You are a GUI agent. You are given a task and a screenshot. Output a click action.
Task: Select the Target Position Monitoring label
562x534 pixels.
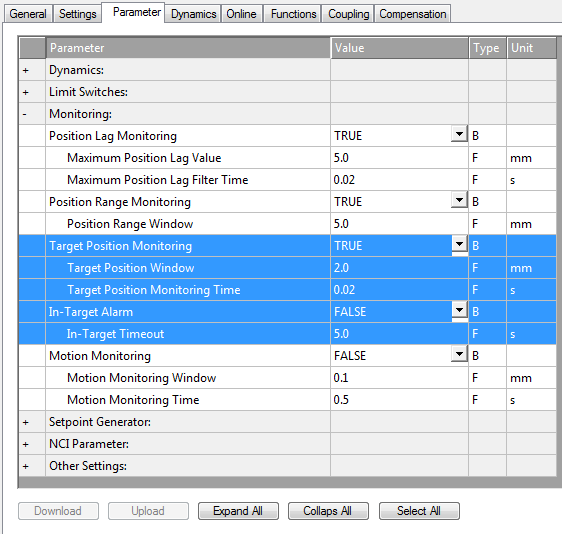[x=120, y=246]
